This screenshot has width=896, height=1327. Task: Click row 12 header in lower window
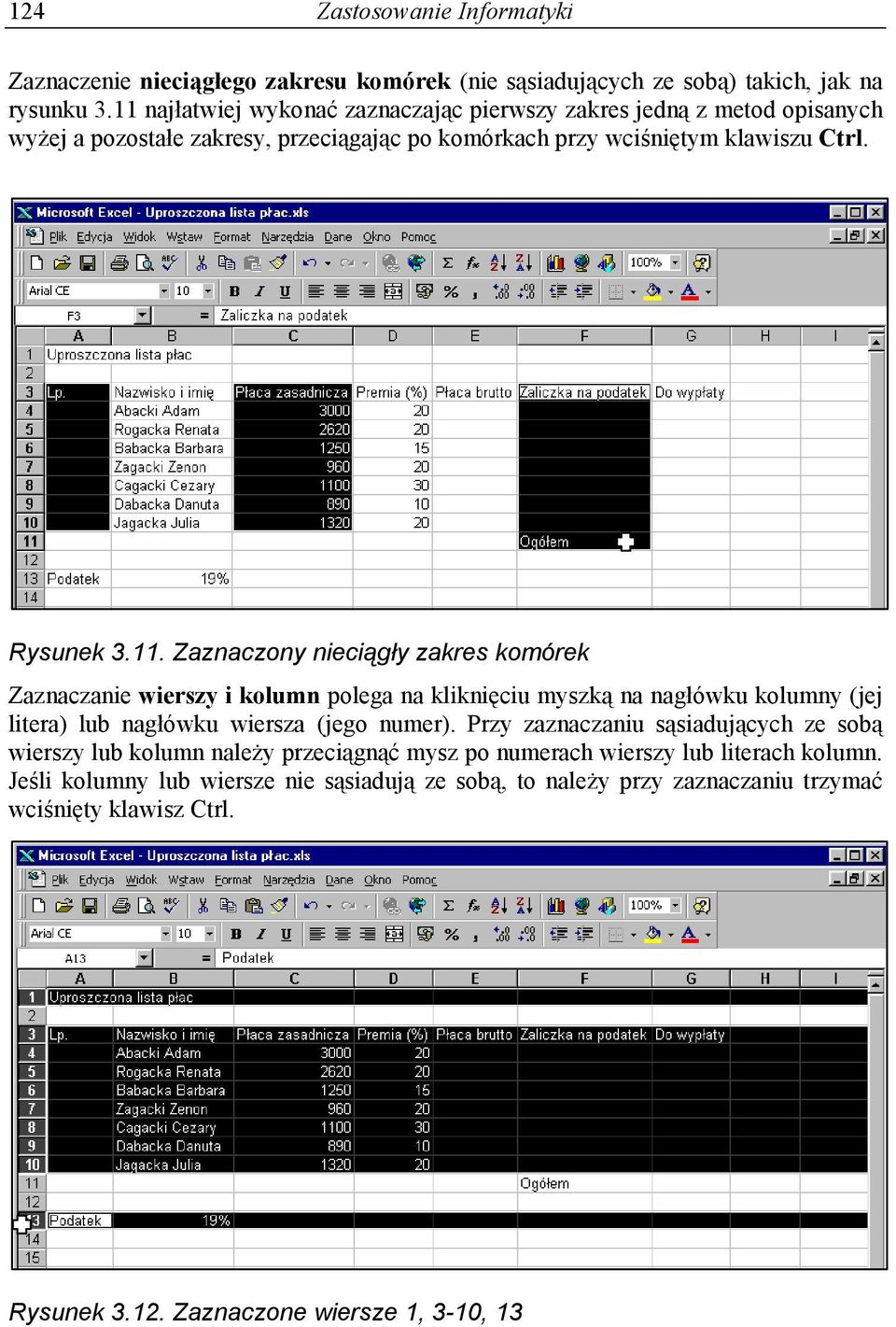click(x=32, y=1202)
